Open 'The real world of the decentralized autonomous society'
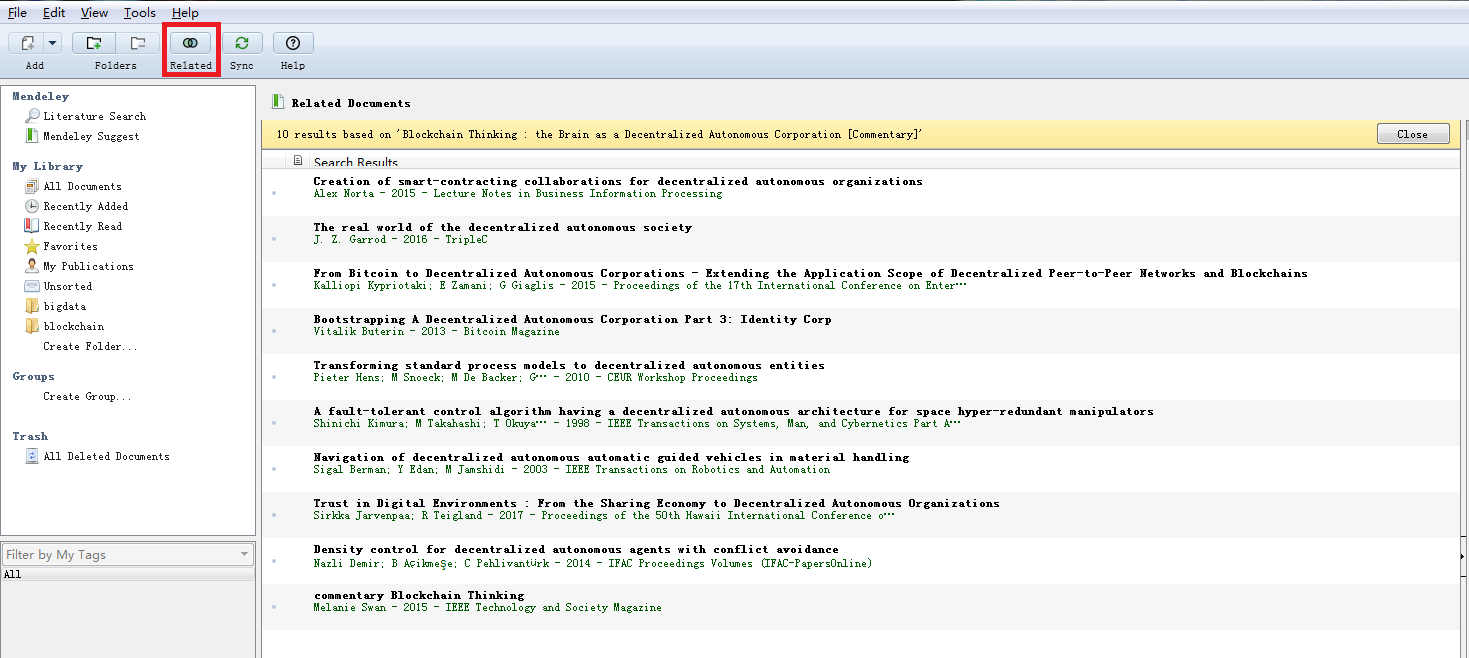 [x=502, y=227]
